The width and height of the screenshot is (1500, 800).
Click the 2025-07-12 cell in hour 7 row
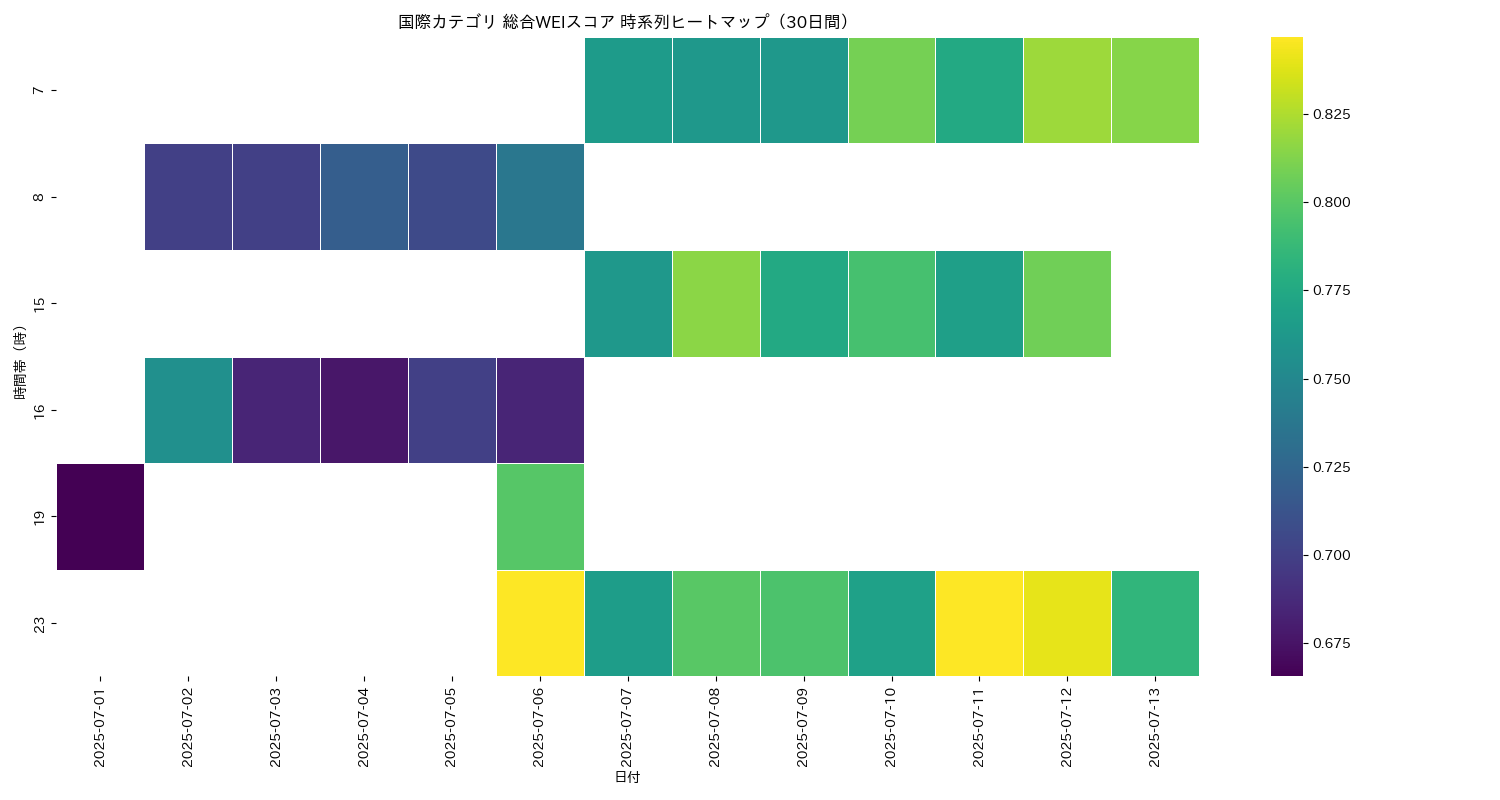click(x=1067, y=90)
